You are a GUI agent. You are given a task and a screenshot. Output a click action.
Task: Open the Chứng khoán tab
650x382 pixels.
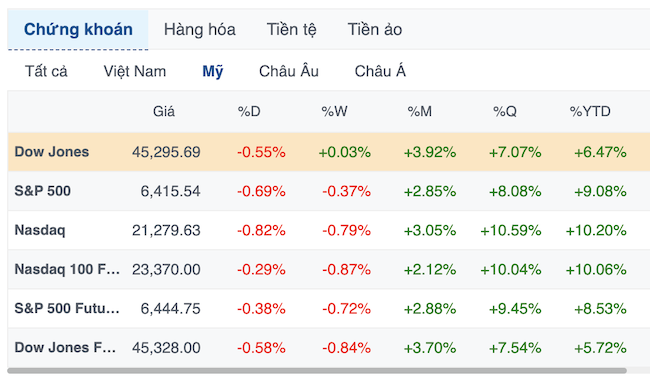[78, 30]
